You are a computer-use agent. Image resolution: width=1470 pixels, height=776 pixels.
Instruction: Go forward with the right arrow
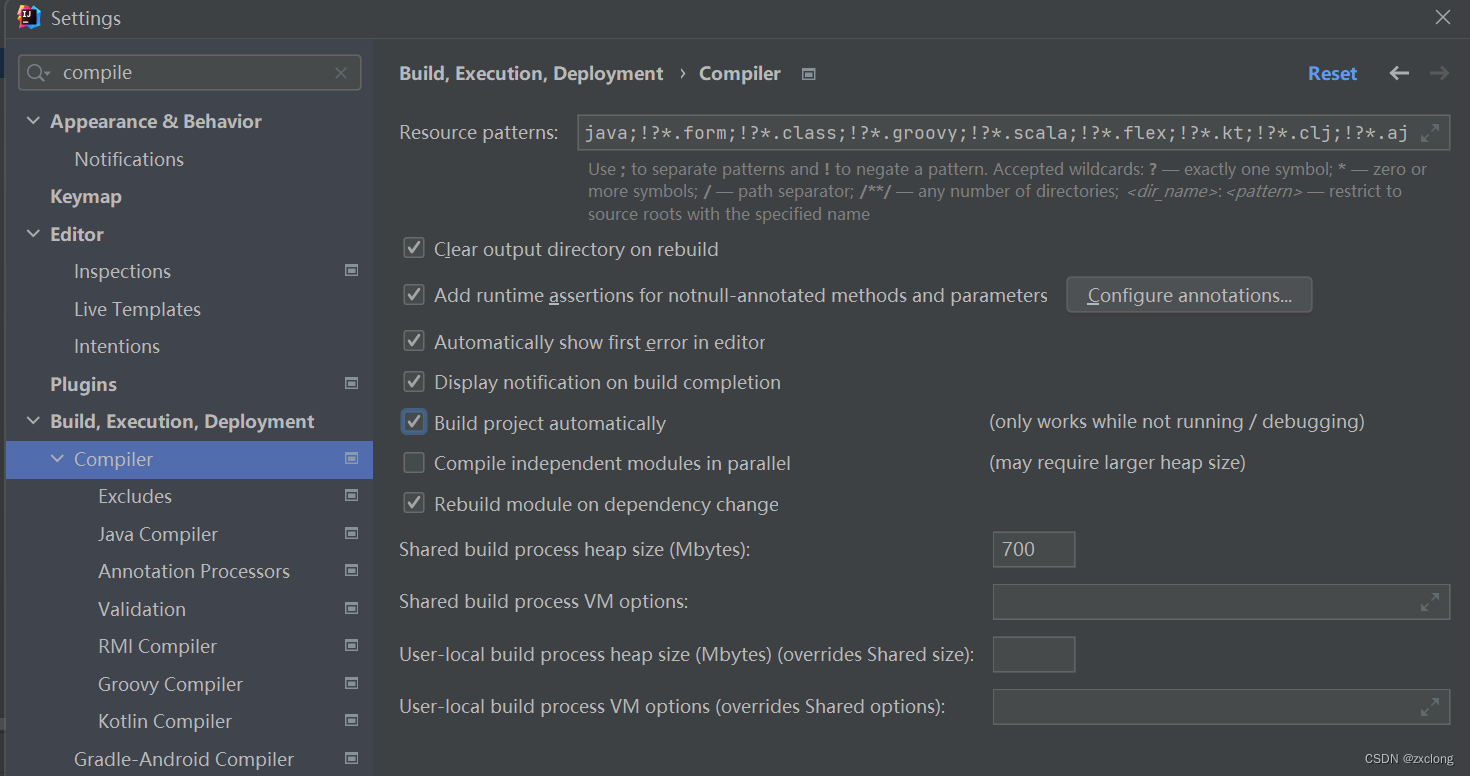click(x=1439, y=73)
